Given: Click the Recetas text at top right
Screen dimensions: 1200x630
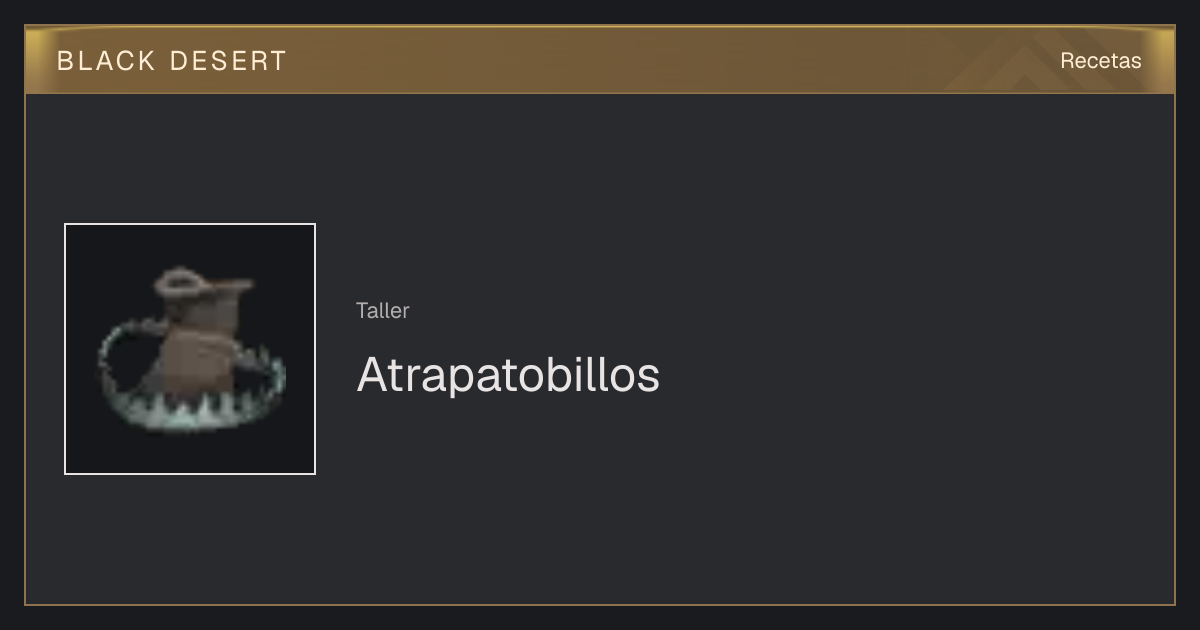Looking at the screenshot, I should [x=1100, y=60].
